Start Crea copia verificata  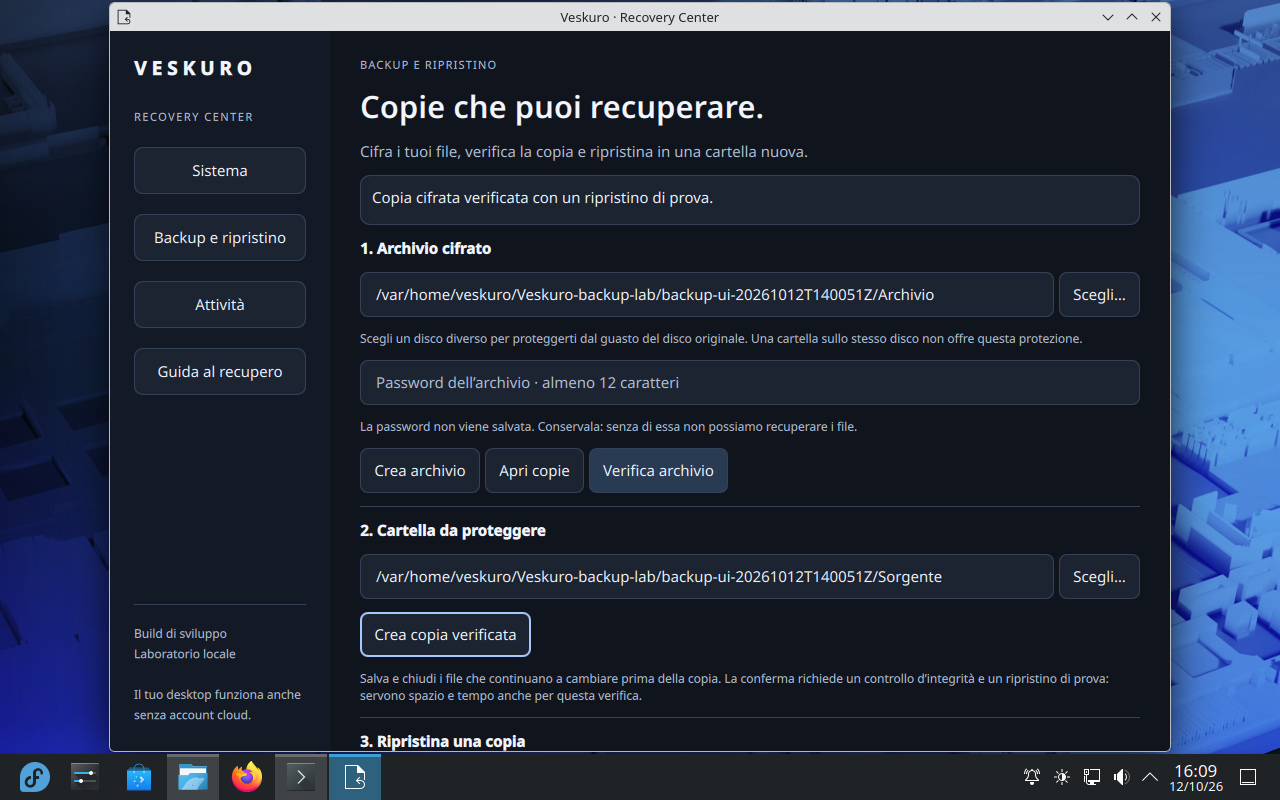pos(445,635)
